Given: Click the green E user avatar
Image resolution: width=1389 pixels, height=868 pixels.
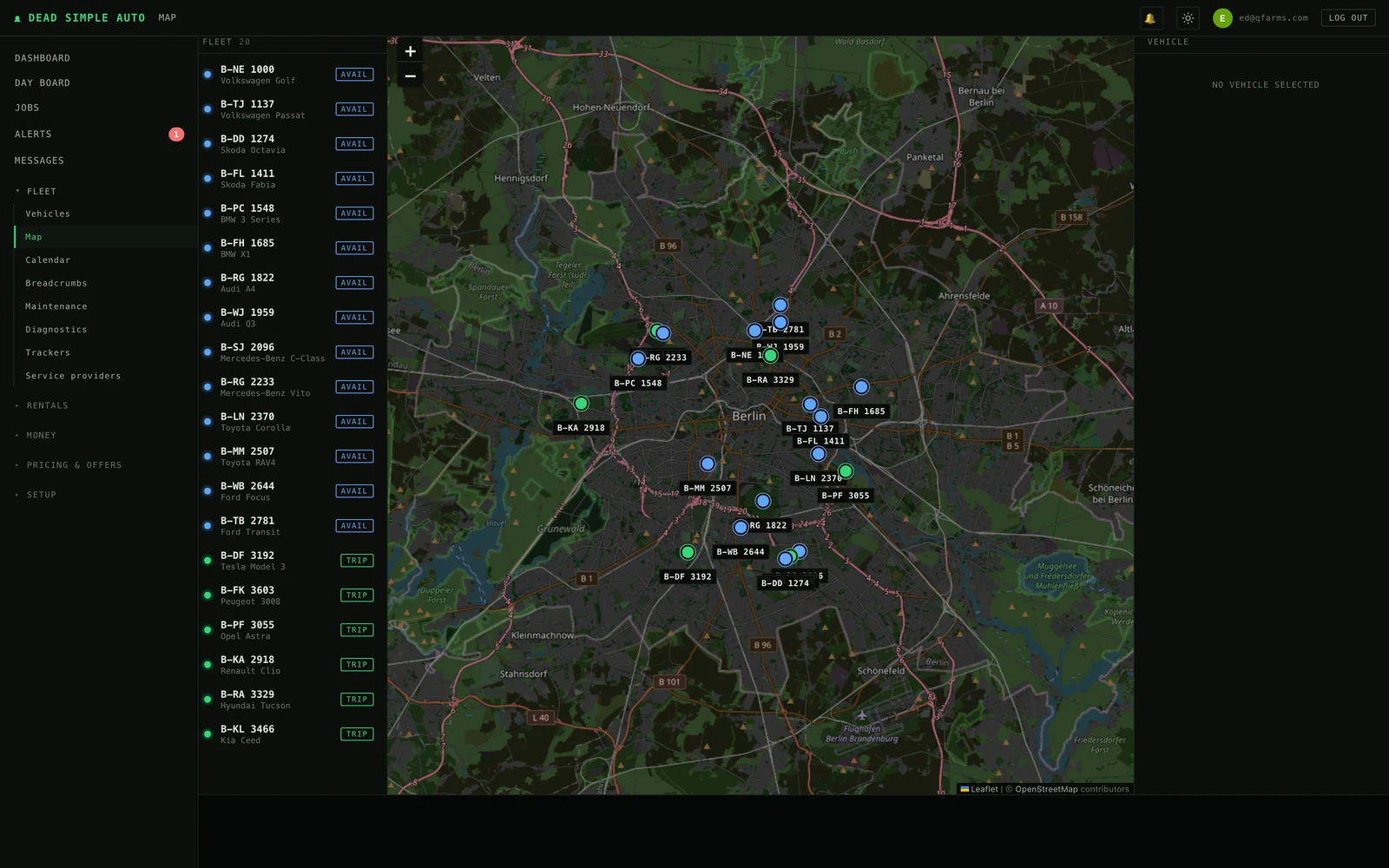Looking at the screenshot, I should 1222,18.
